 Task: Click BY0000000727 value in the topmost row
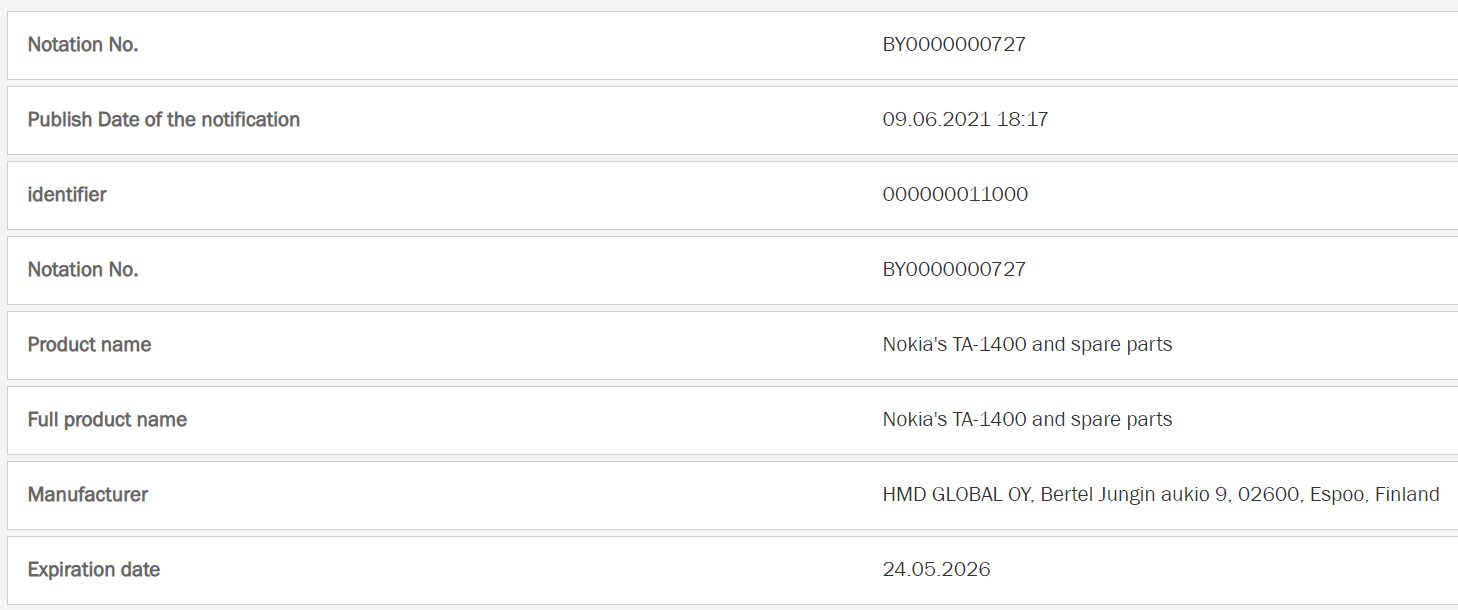click(954, 45)
